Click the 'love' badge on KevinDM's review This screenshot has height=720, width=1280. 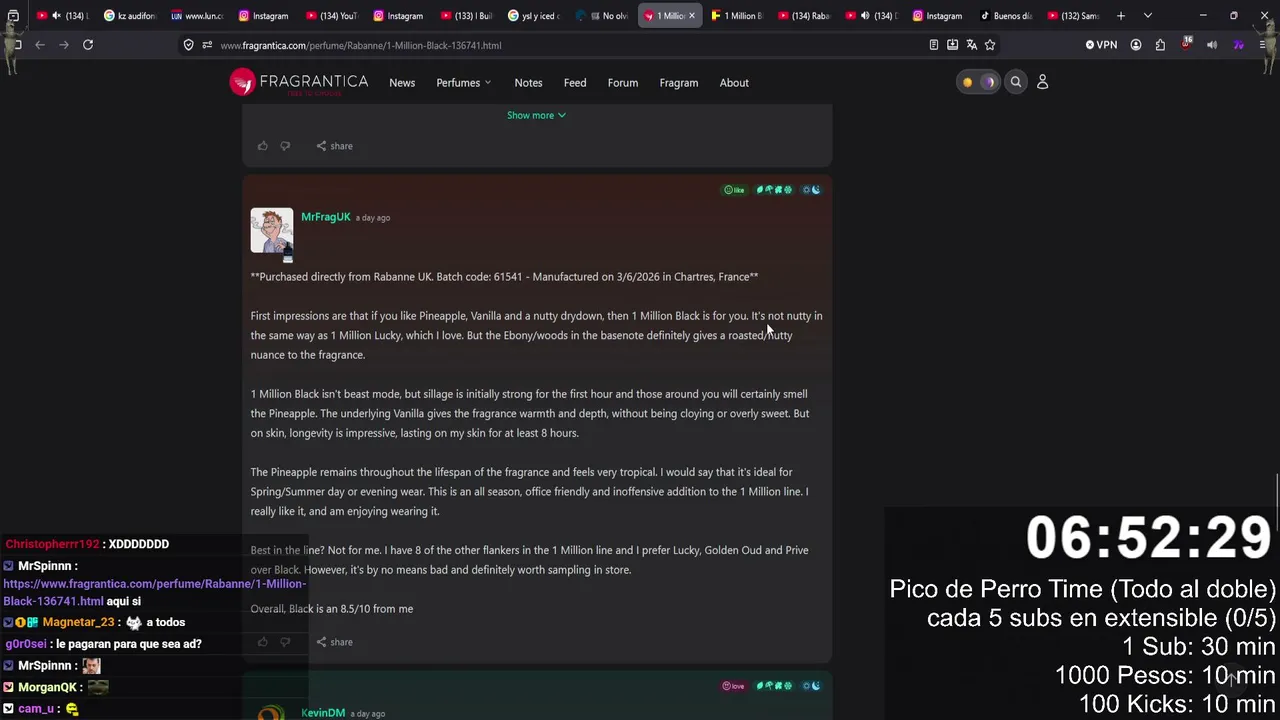point(734,686)
